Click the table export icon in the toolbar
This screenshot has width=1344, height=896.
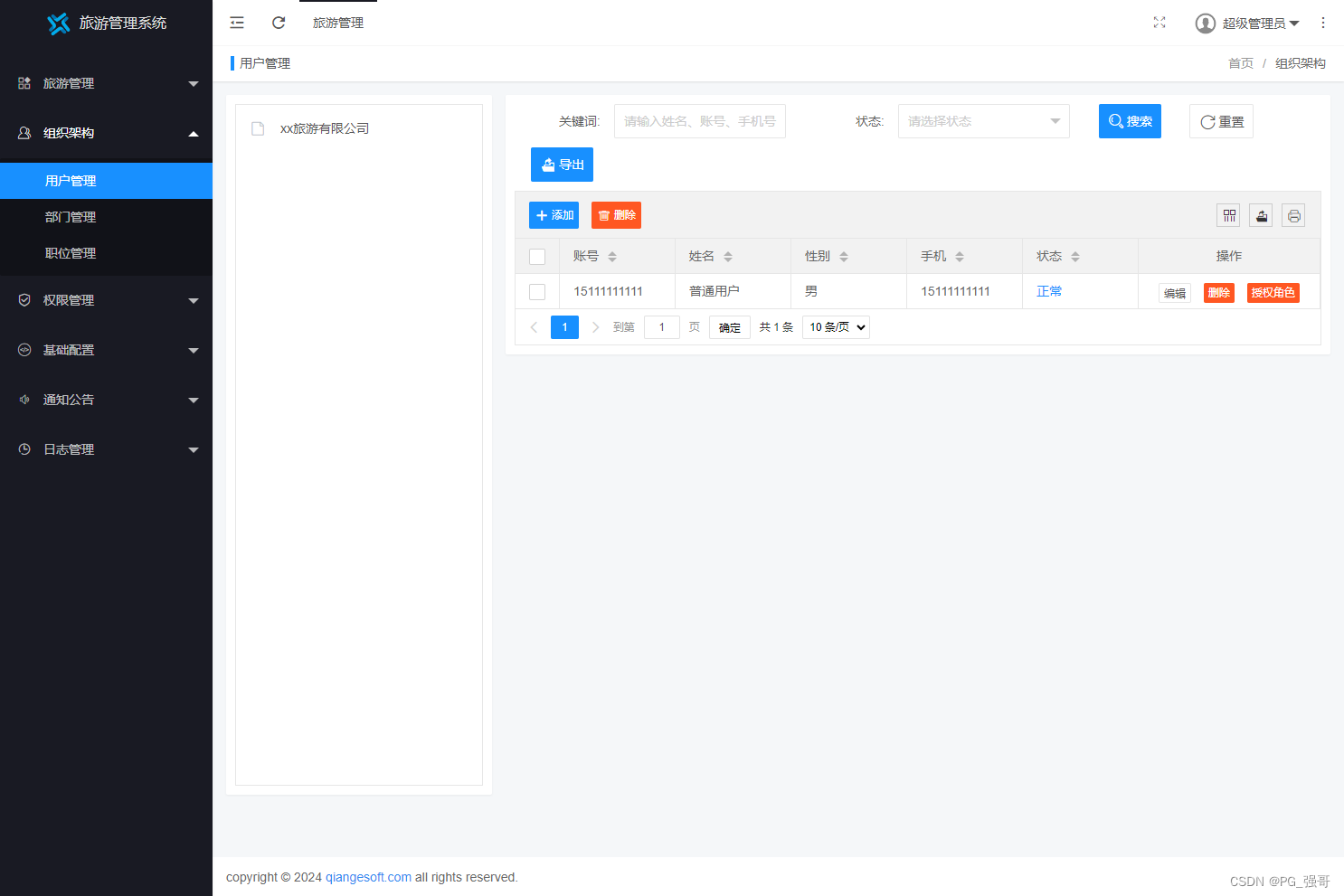click(1262, 215)
